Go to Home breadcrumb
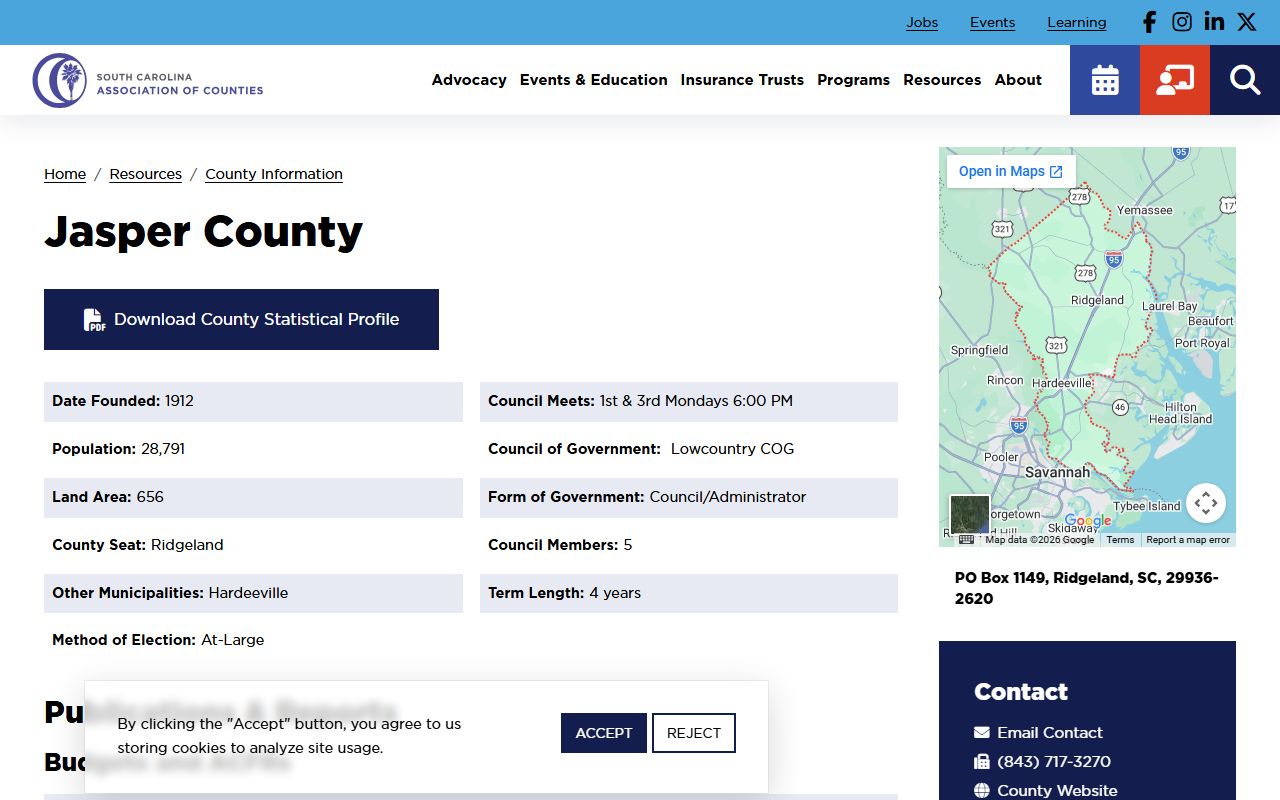This screenshot has width=1280, height=800. click(x=65, y=174)
